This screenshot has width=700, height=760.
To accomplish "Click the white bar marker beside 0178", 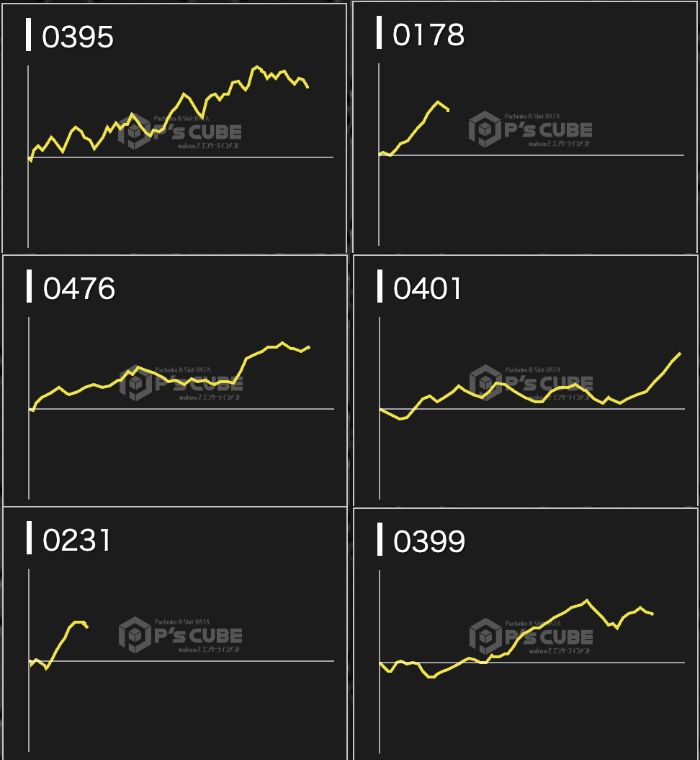I will (x=379, y=33).
